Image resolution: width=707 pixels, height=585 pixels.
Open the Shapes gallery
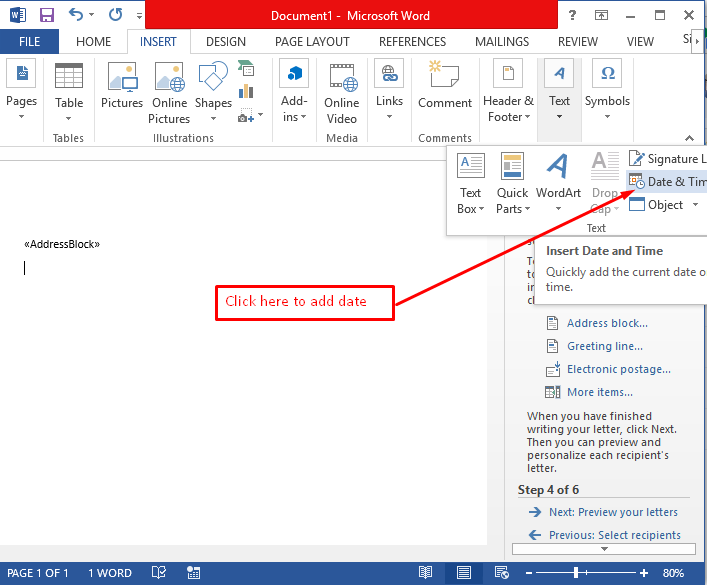213,92
